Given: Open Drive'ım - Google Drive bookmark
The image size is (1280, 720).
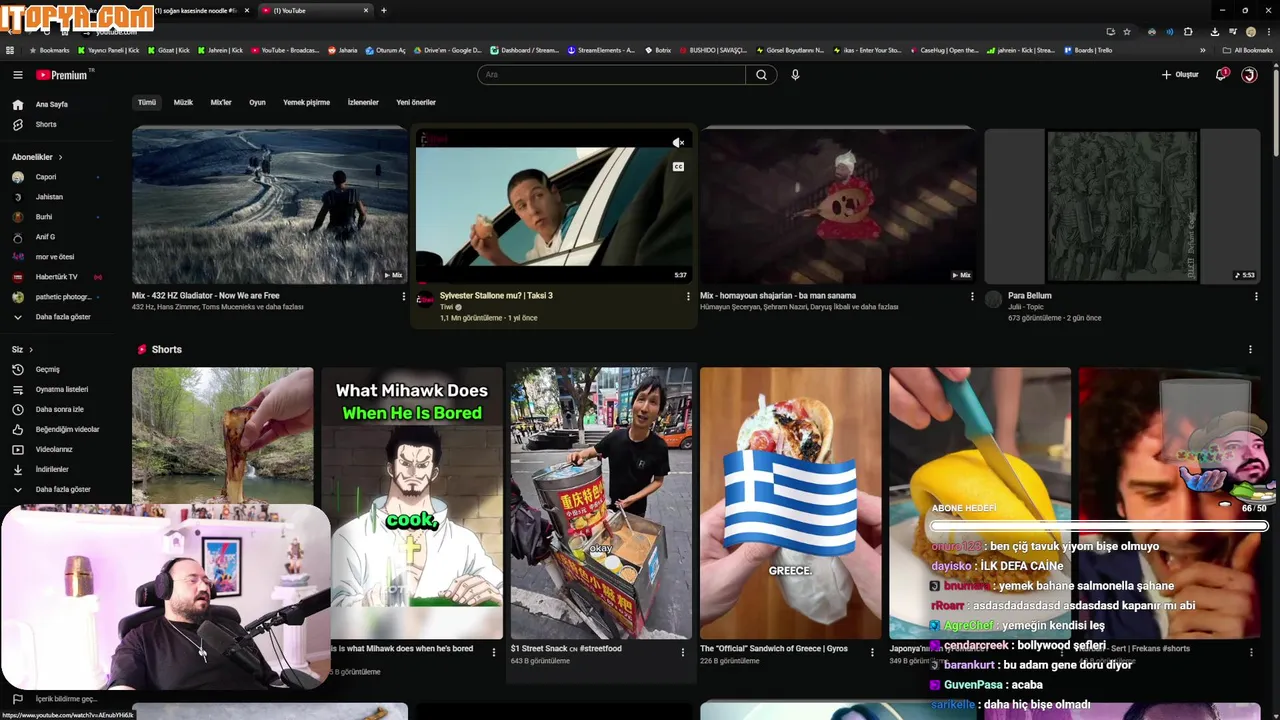Looking at the screenshot, I should click(448, 50).
